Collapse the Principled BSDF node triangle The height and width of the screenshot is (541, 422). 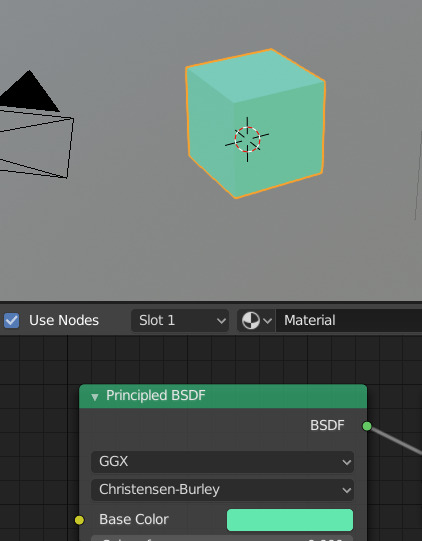coord(95,397)
